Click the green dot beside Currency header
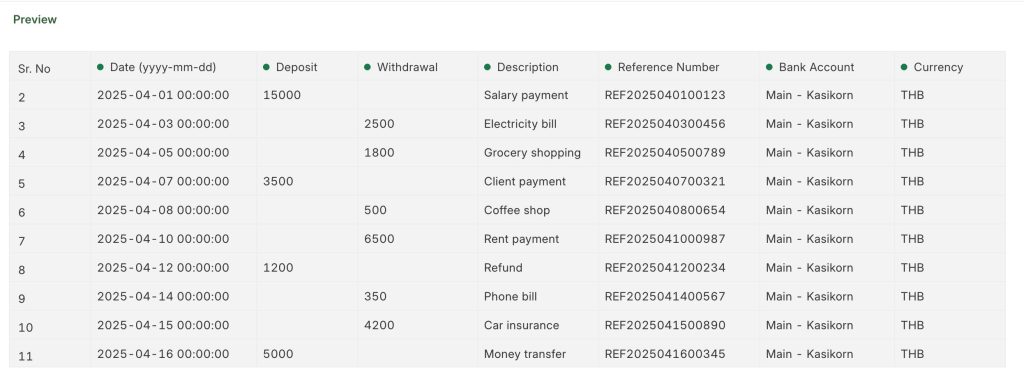This screenshot has width=1024, height=374. click(904, 67)
